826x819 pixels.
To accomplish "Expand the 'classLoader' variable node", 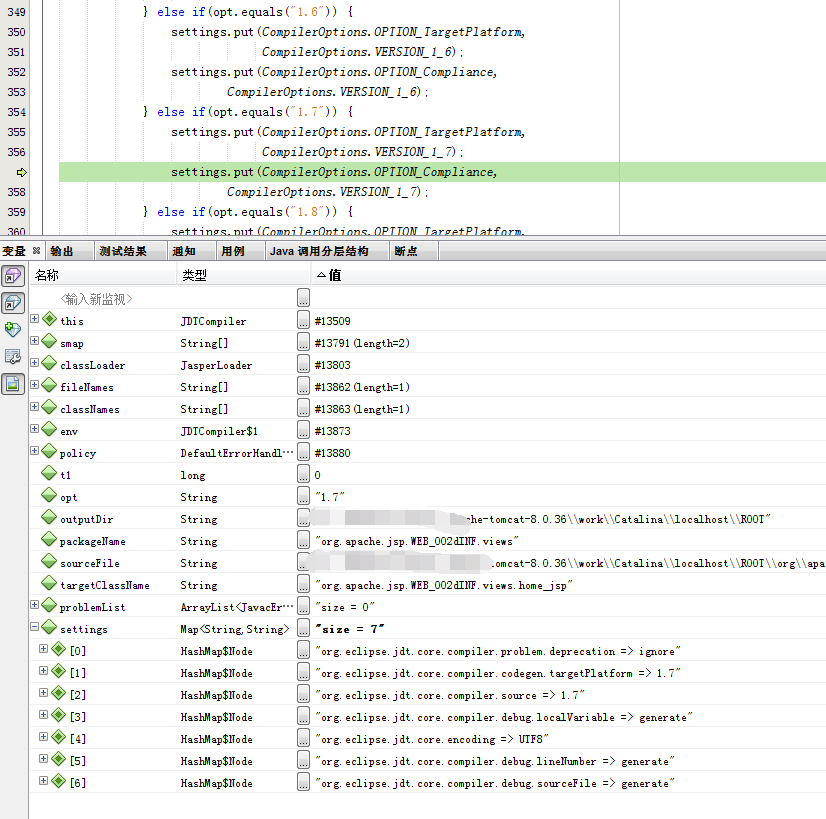I will point(34,363).
